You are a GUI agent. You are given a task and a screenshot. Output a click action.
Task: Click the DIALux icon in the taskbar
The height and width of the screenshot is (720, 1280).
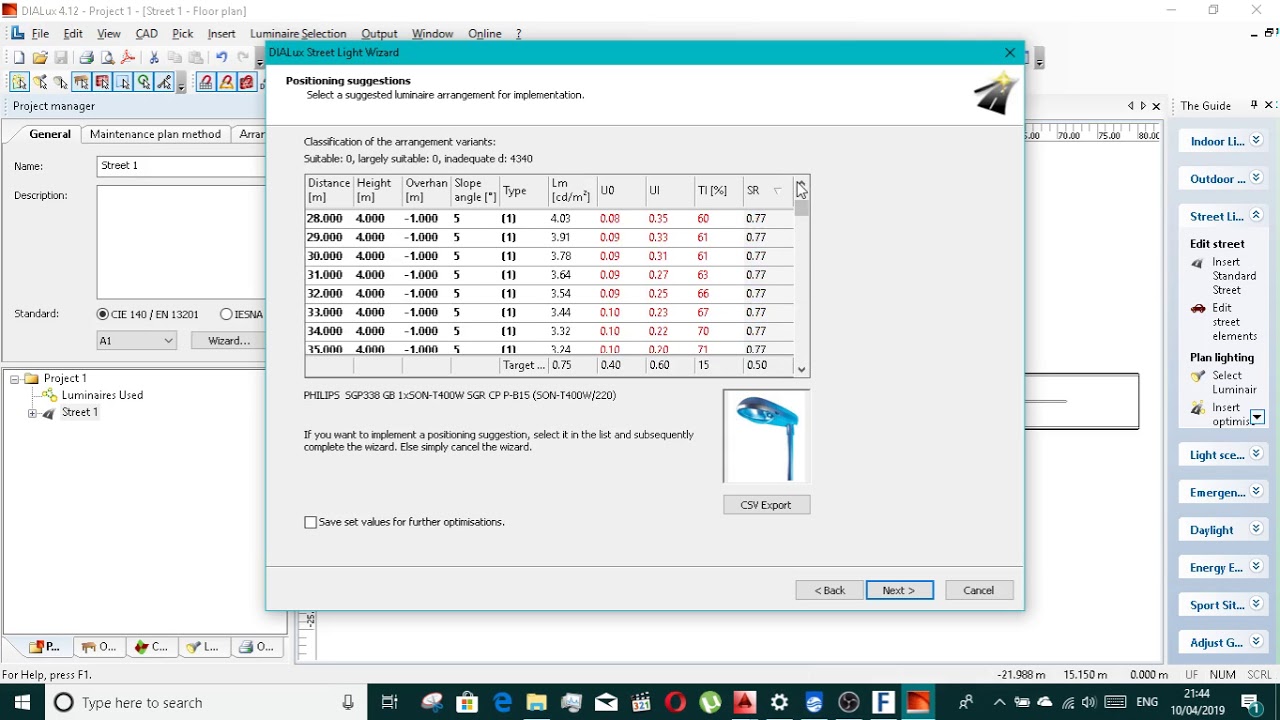pyautogui.click(x=918, y=702)
